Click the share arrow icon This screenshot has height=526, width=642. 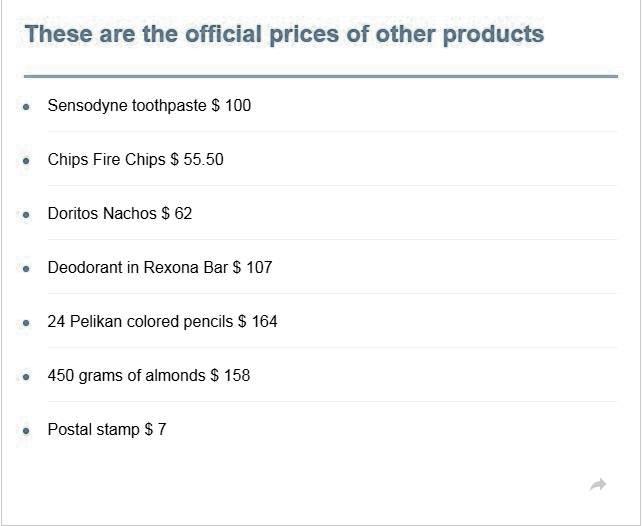[x=598, y=485]
